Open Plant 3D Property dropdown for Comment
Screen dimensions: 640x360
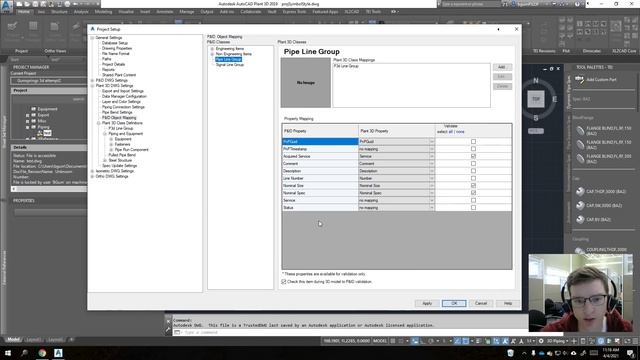431,164
